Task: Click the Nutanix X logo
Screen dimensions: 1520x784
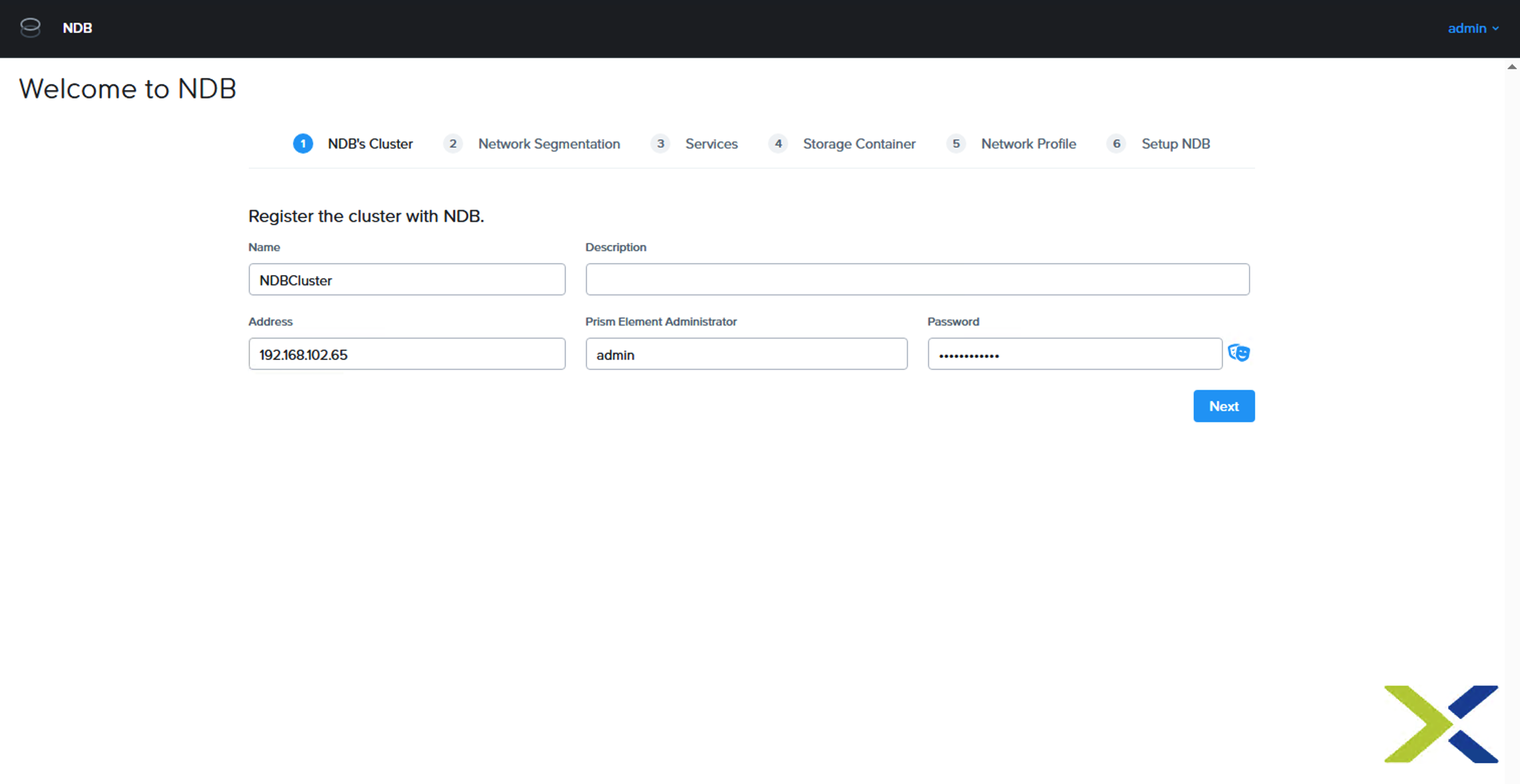Action: click(x=1441, y=724)
